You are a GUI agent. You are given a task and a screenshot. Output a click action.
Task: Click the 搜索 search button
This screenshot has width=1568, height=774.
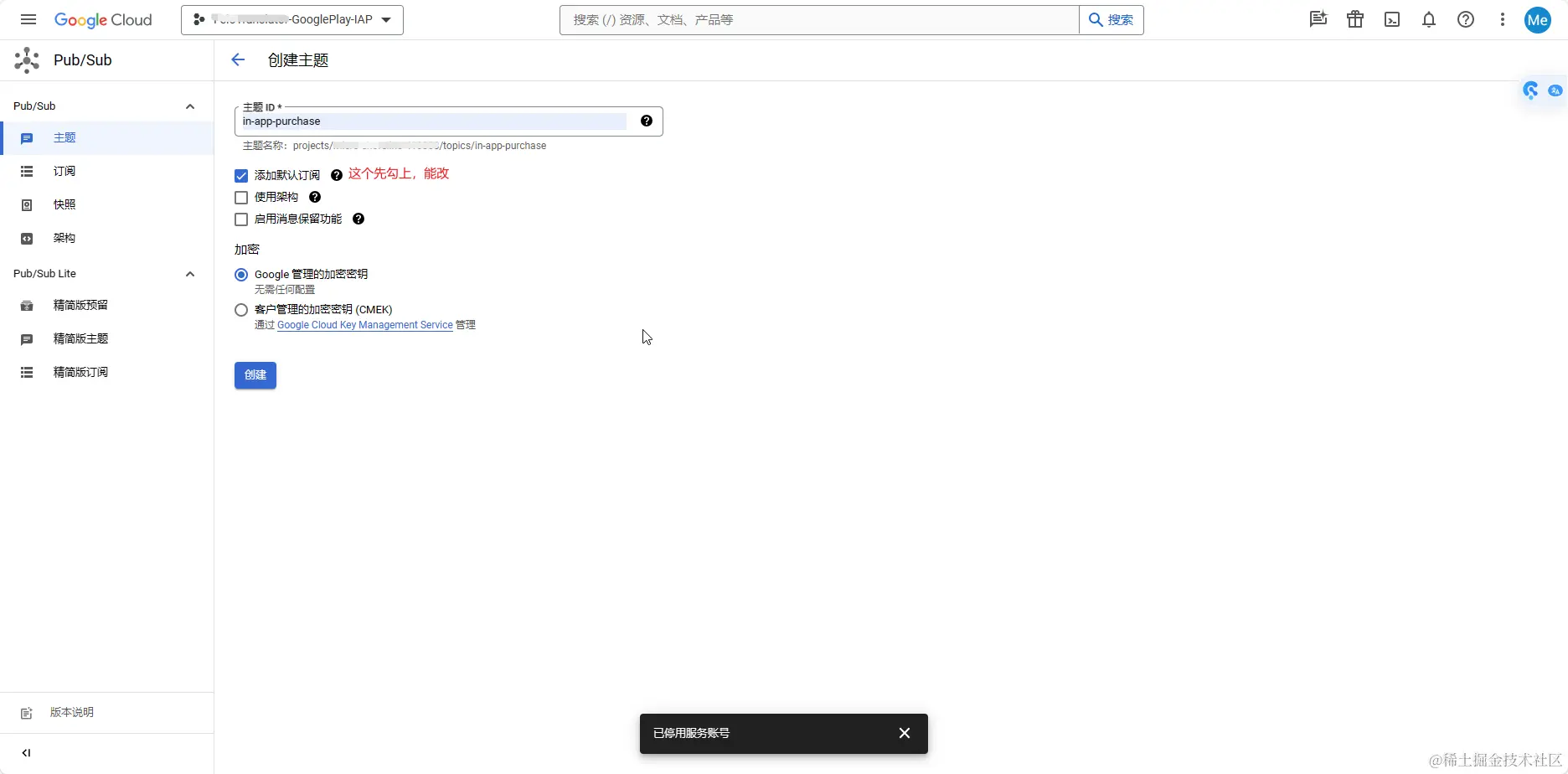click(x=1112, y=20)
